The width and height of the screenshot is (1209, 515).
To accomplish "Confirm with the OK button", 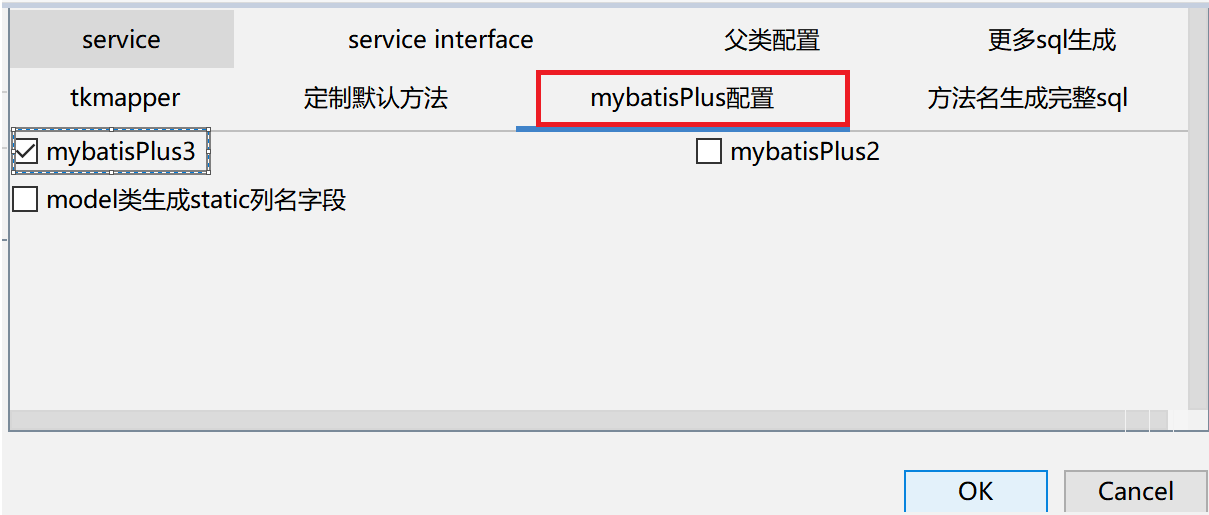I will (975, 491).
